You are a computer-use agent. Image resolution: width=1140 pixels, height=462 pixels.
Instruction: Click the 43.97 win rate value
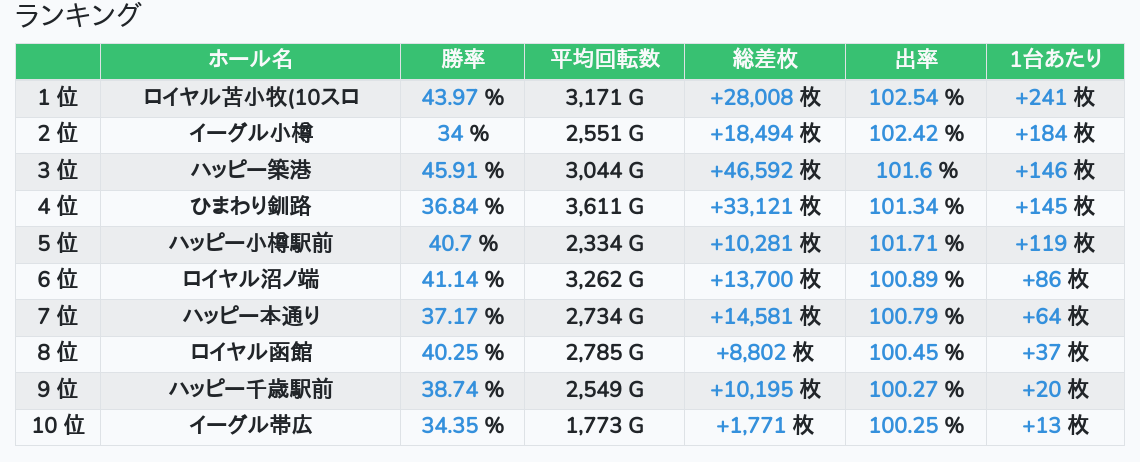(450, 97)
